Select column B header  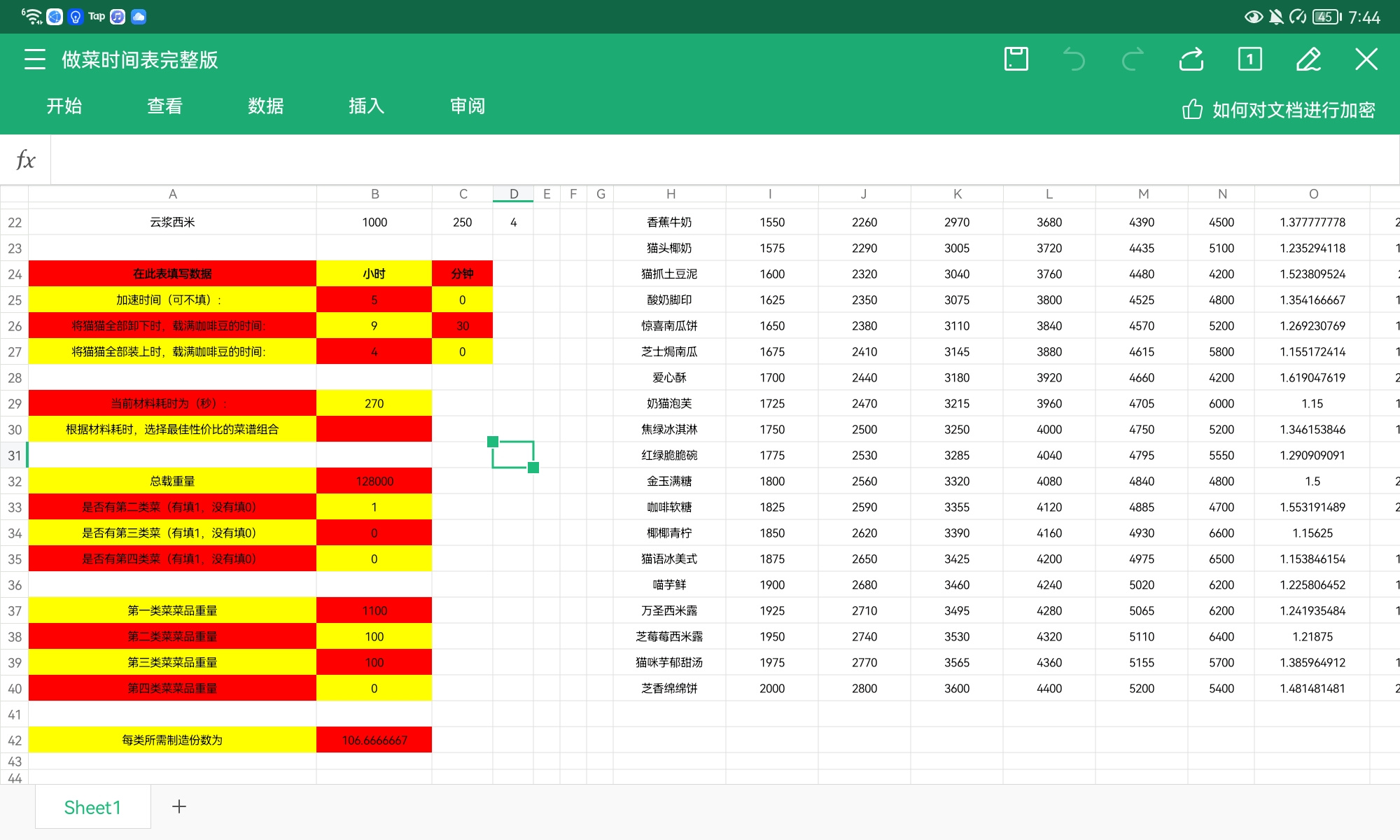point(374,194)
